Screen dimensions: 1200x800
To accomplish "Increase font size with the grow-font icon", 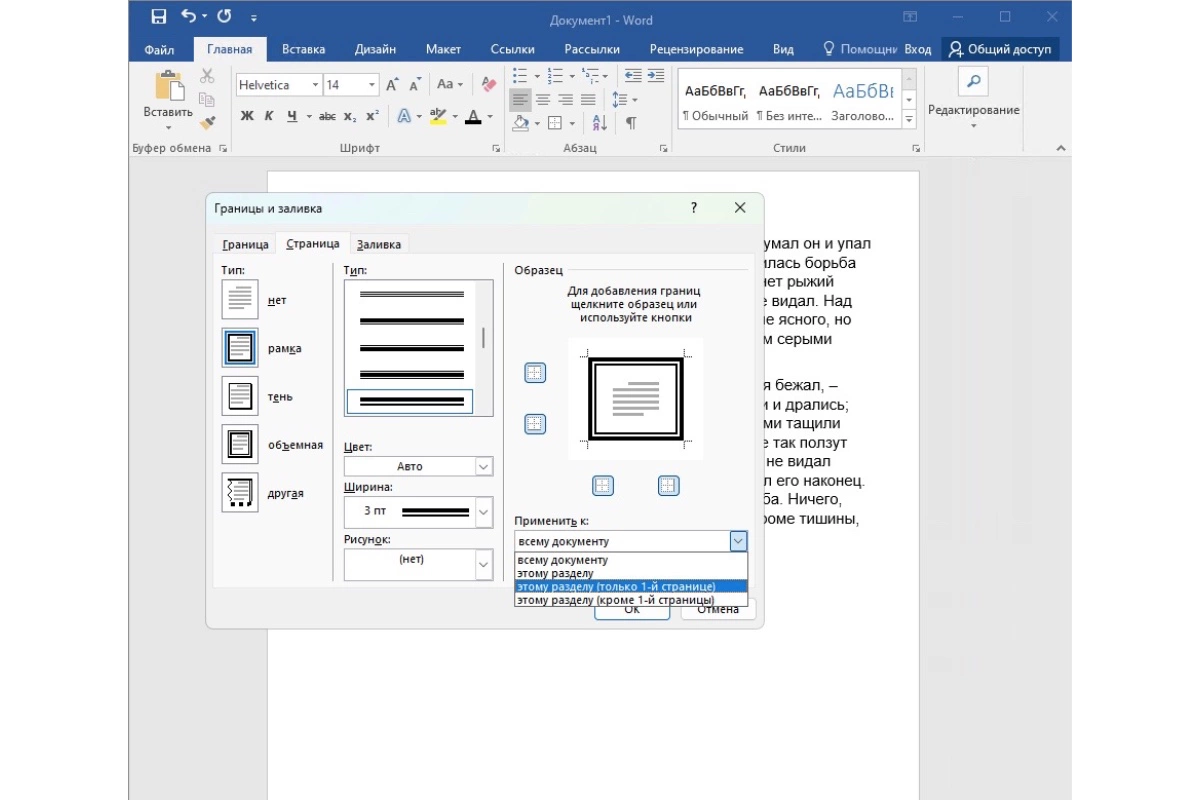I will click(393, 85).
